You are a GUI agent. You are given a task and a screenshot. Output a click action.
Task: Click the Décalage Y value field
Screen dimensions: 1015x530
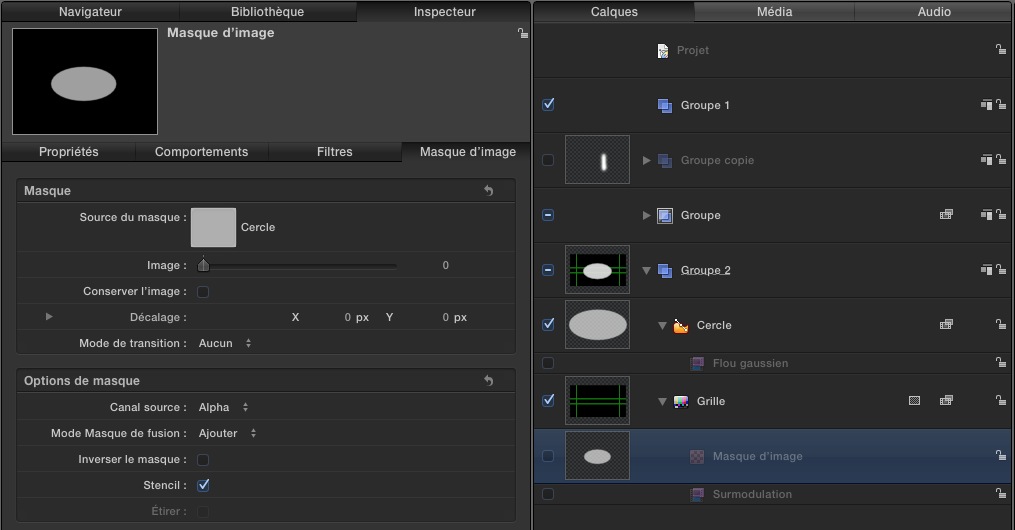[446, 317]
